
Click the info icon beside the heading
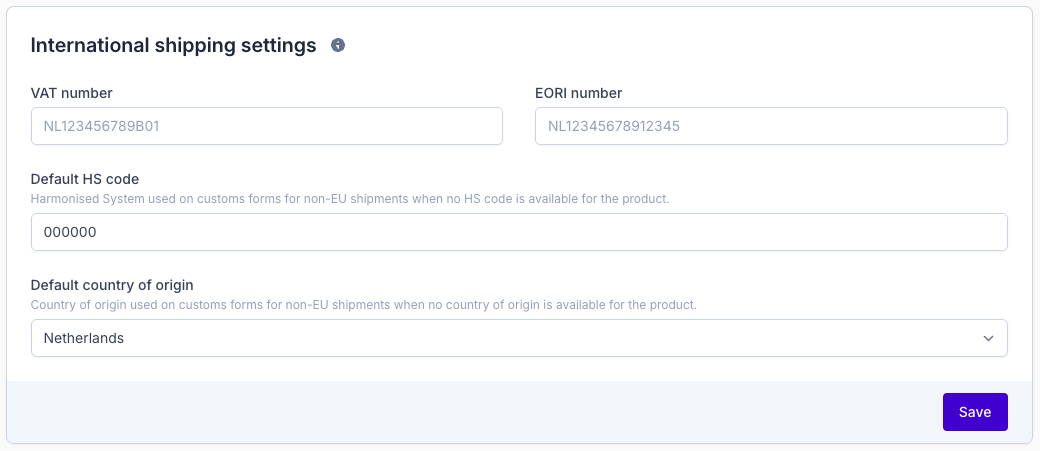(338, 45)
